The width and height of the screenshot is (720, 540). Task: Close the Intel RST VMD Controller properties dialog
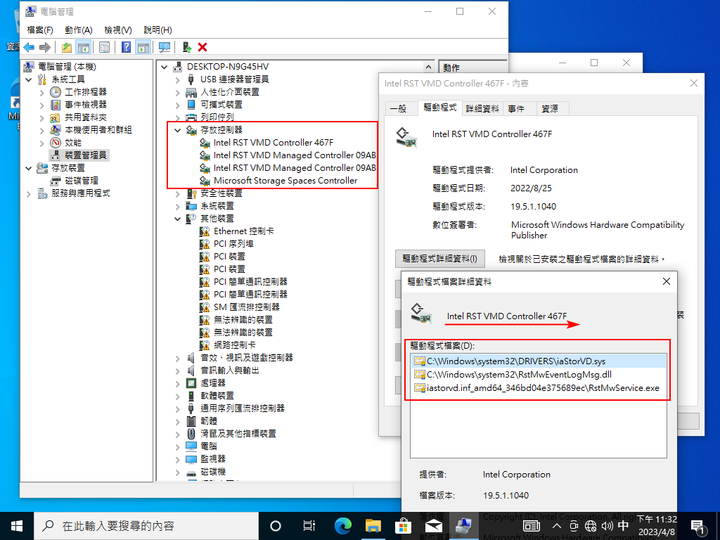coord(694,83)
